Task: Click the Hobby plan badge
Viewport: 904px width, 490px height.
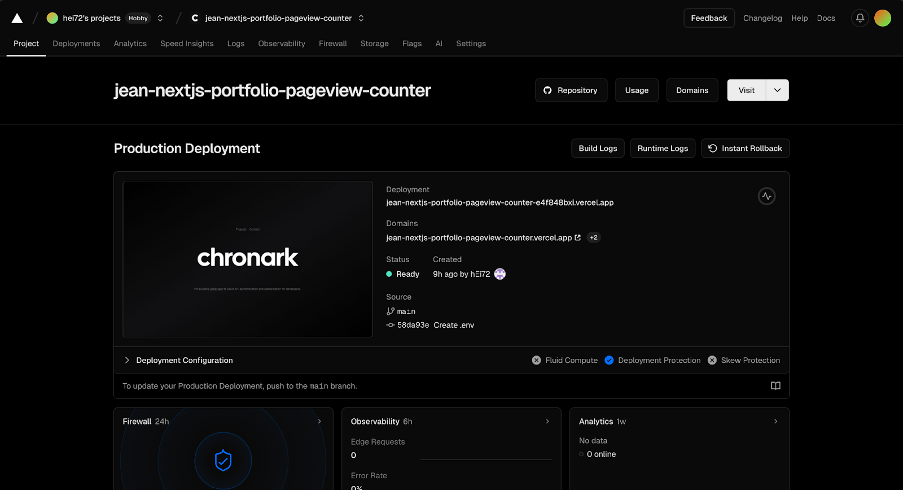Action: (x=138, y=18)
